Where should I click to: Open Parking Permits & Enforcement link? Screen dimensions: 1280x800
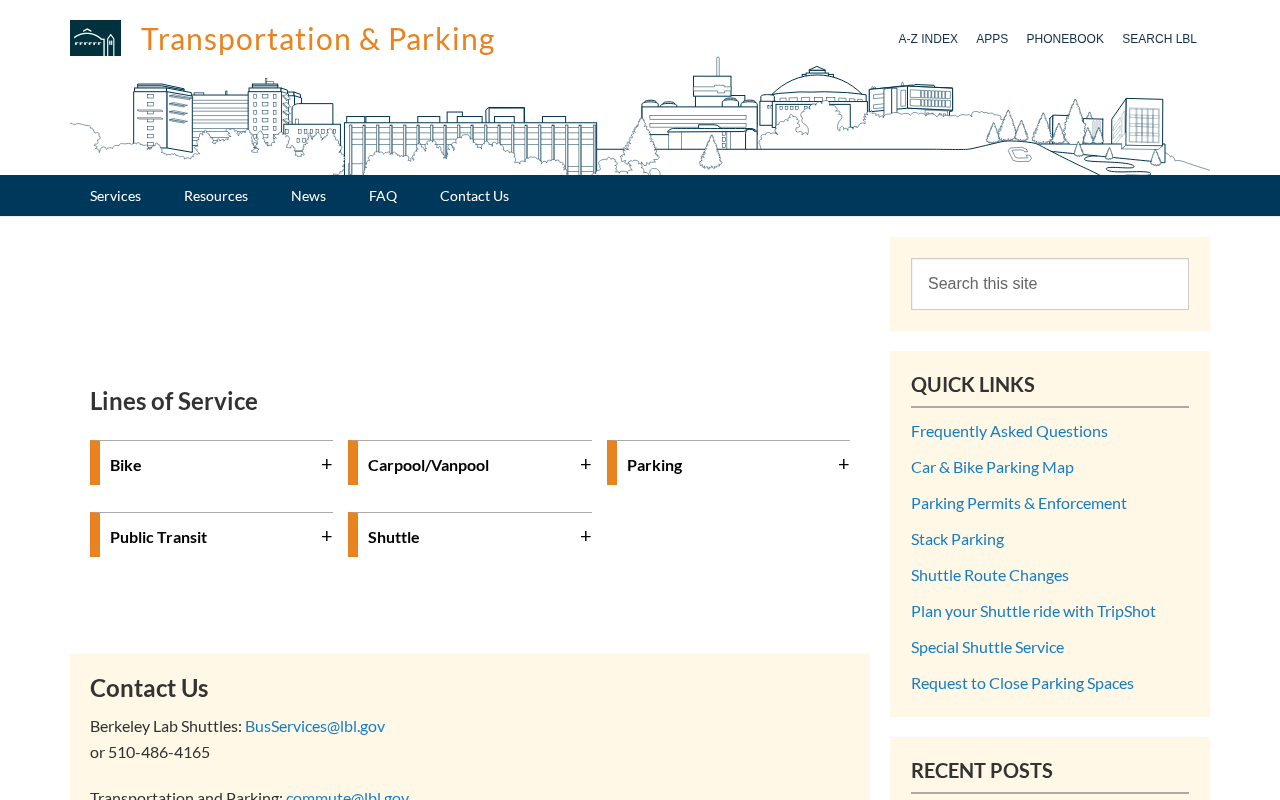[x=1018, y=503]
